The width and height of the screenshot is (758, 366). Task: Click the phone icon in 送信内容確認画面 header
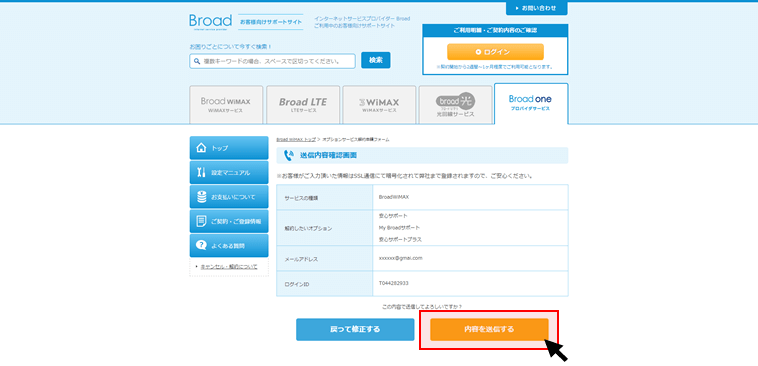(289, 155)
